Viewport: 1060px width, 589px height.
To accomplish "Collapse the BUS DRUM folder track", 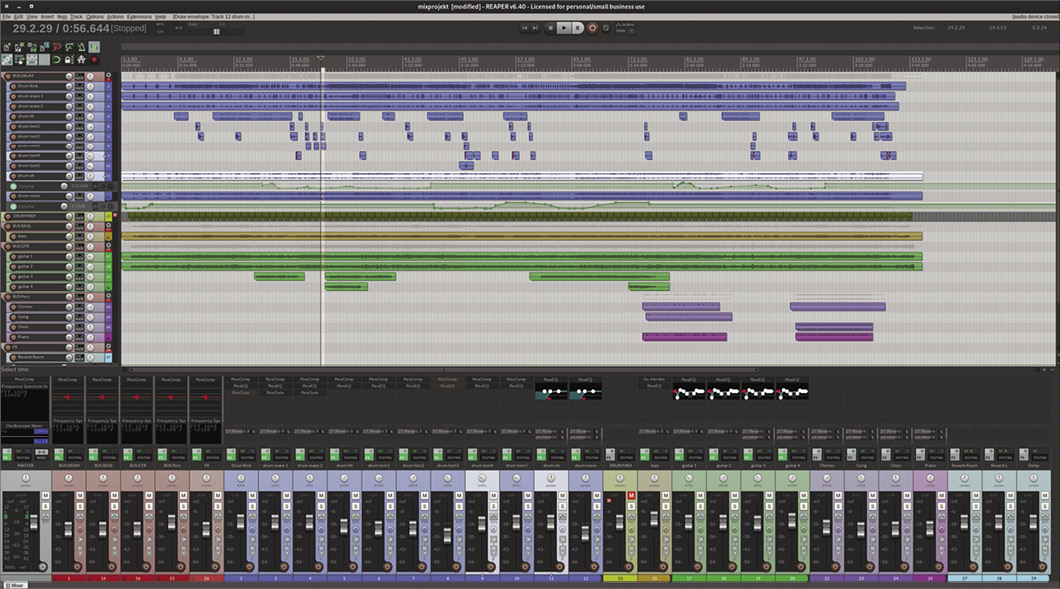I will tap(108, 75).
